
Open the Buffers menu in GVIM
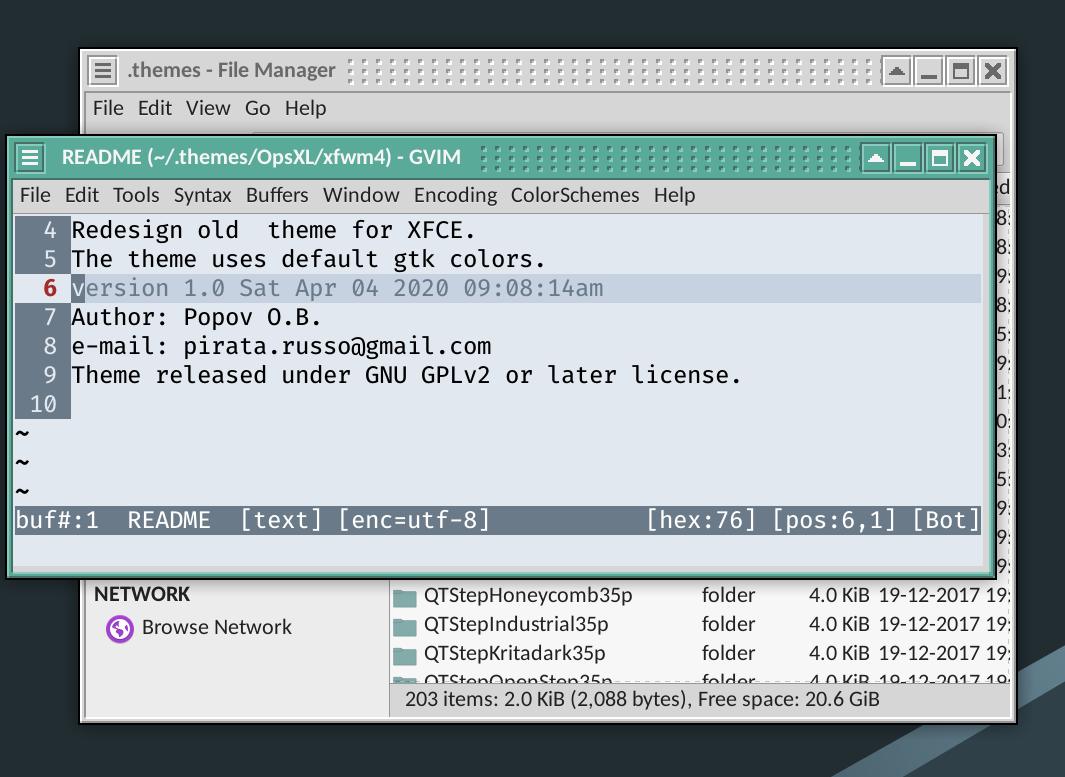[x=277, y=195]
